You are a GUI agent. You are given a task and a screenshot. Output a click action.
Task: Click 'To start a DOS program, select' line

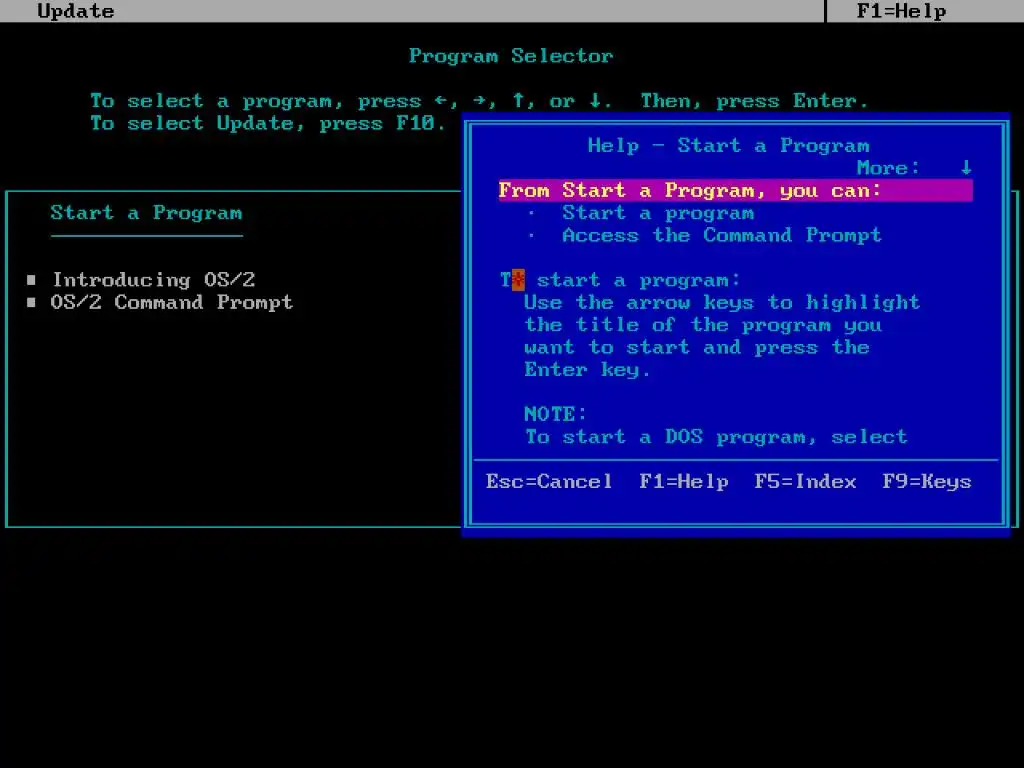[716, 436]
